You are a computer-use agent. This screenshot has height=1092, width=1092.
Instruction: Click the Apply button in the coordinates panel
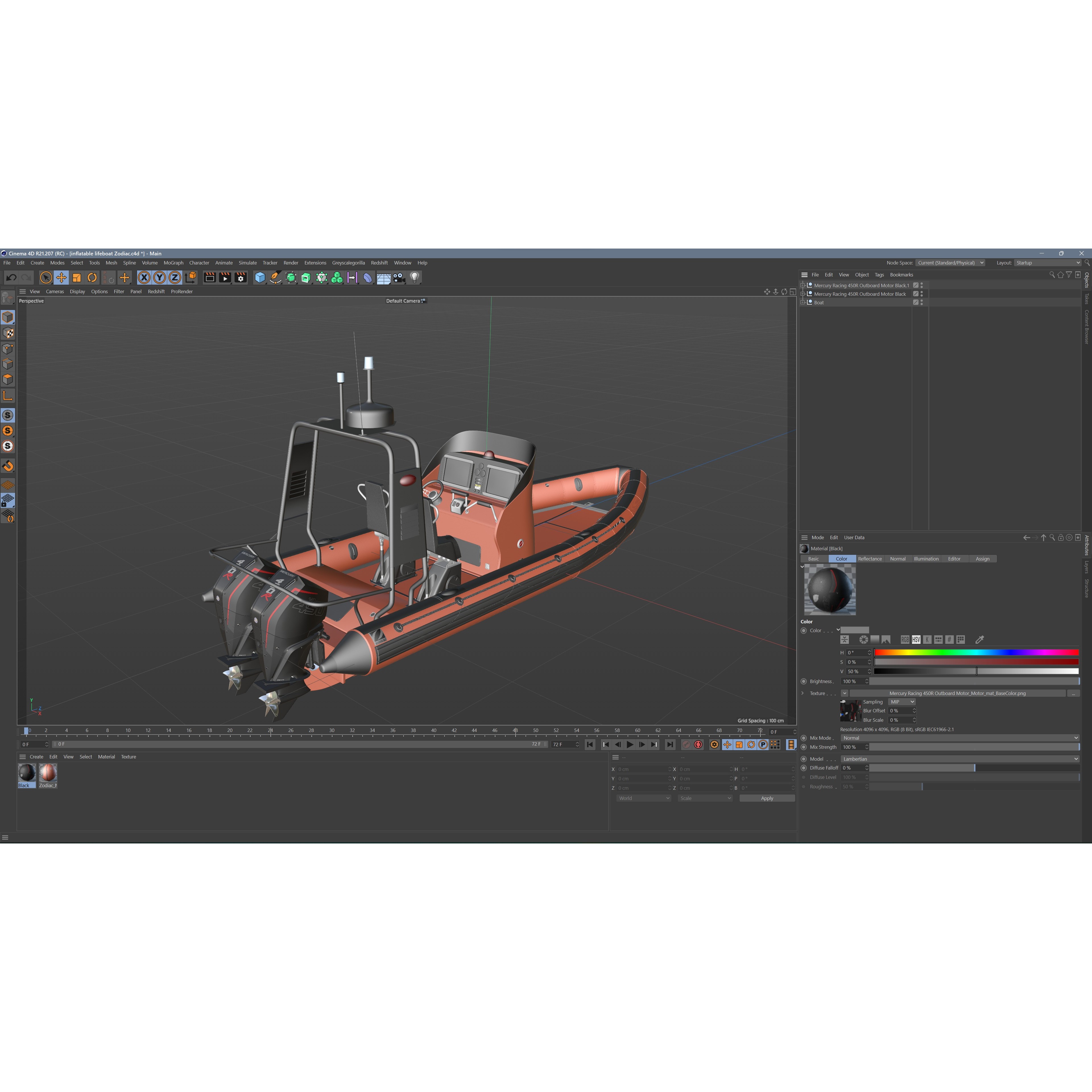tap(767, 798)
